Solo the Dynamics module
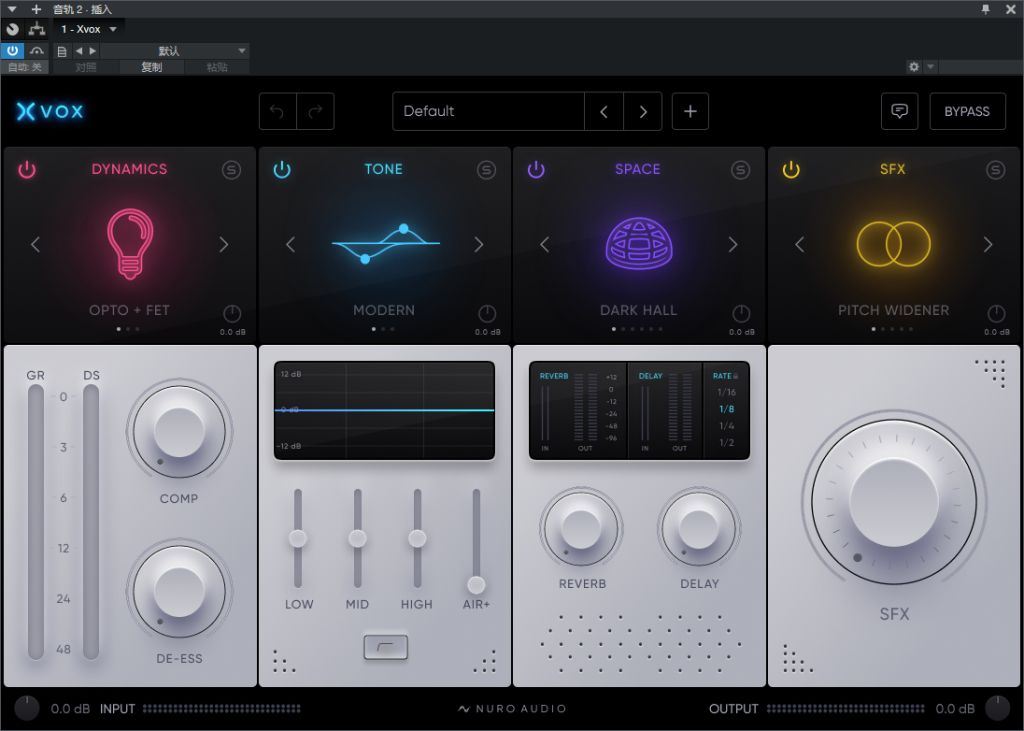1024x731 pixels. 232,170
